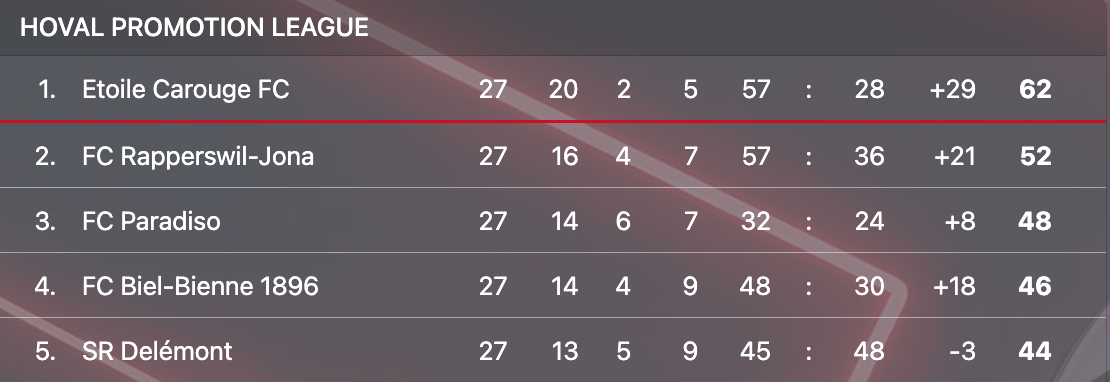Screen dimensions: 1110x382
Task: Click FC Paradiso's 48 points total
Action: pyautogui.click(x=1035, y=221)
